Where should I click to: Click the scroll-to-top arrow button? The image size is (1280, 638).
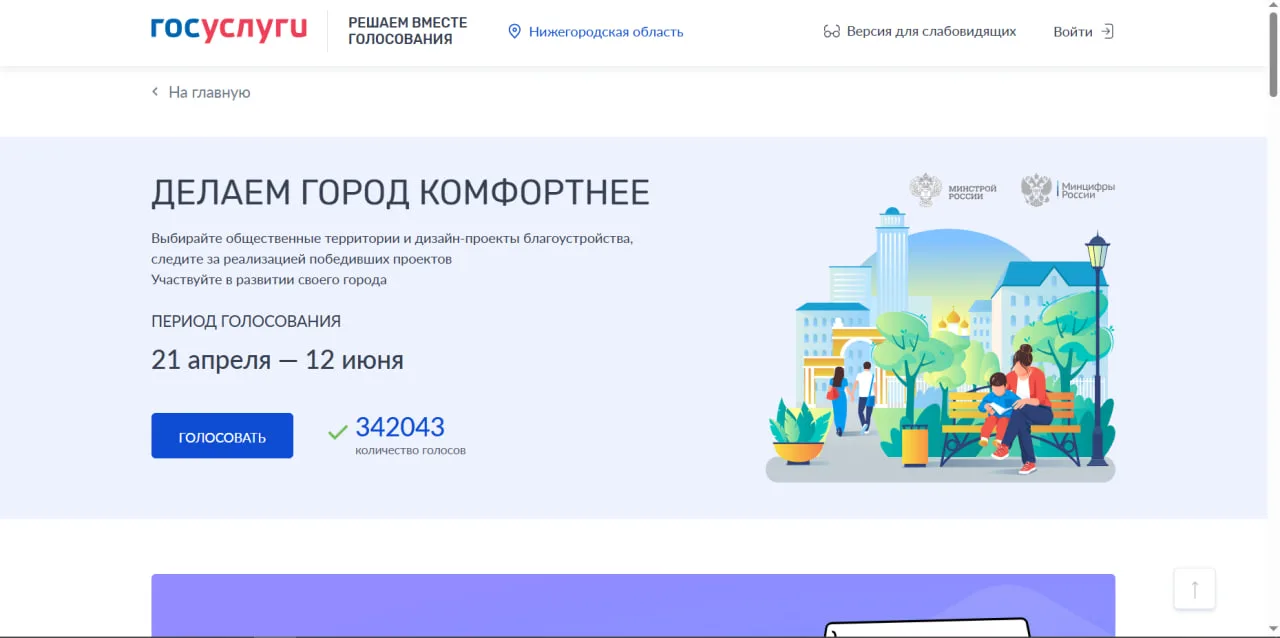[x=1195, y=589]
